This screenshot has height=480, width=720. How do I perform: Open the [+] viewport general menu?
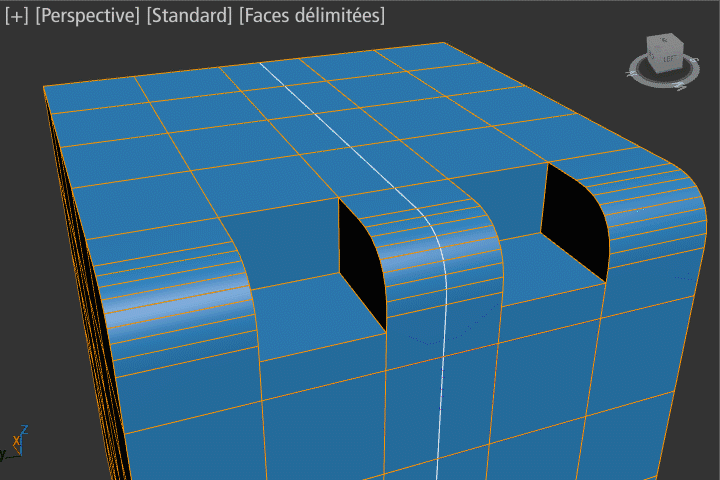pyautogui.click(x=17, y=16)
